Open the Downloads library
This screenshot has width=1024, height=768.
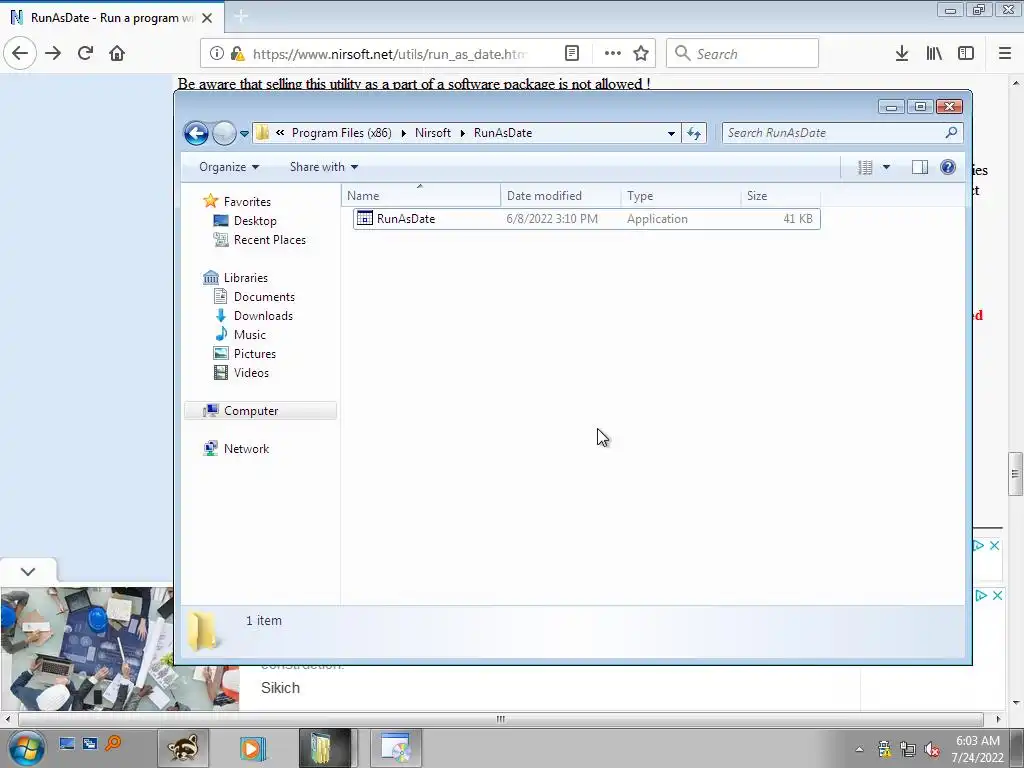pyautogui.click(x=263, y=315)
